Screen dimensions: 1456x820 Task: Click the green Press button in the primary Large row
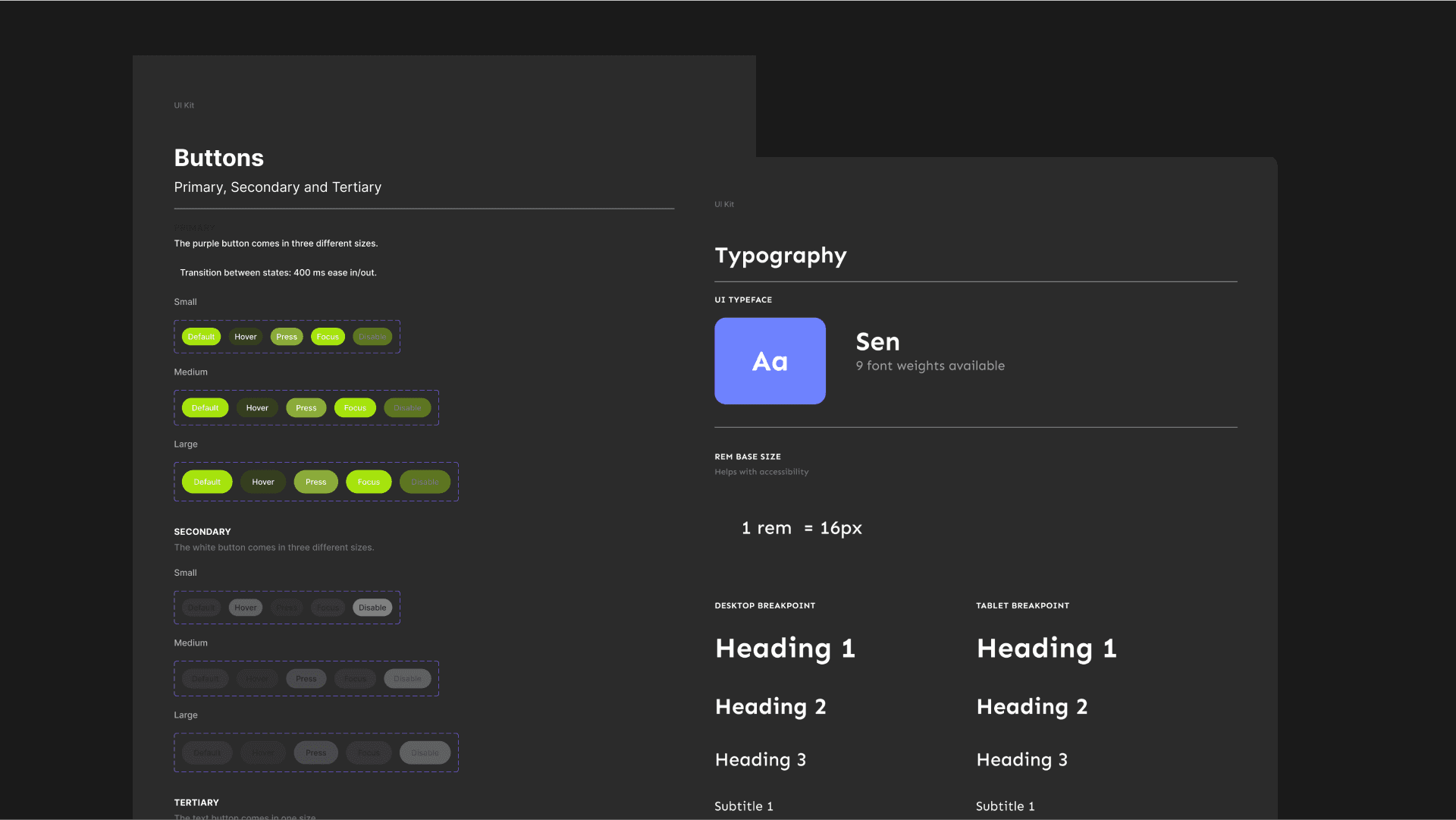pos(316,482)
